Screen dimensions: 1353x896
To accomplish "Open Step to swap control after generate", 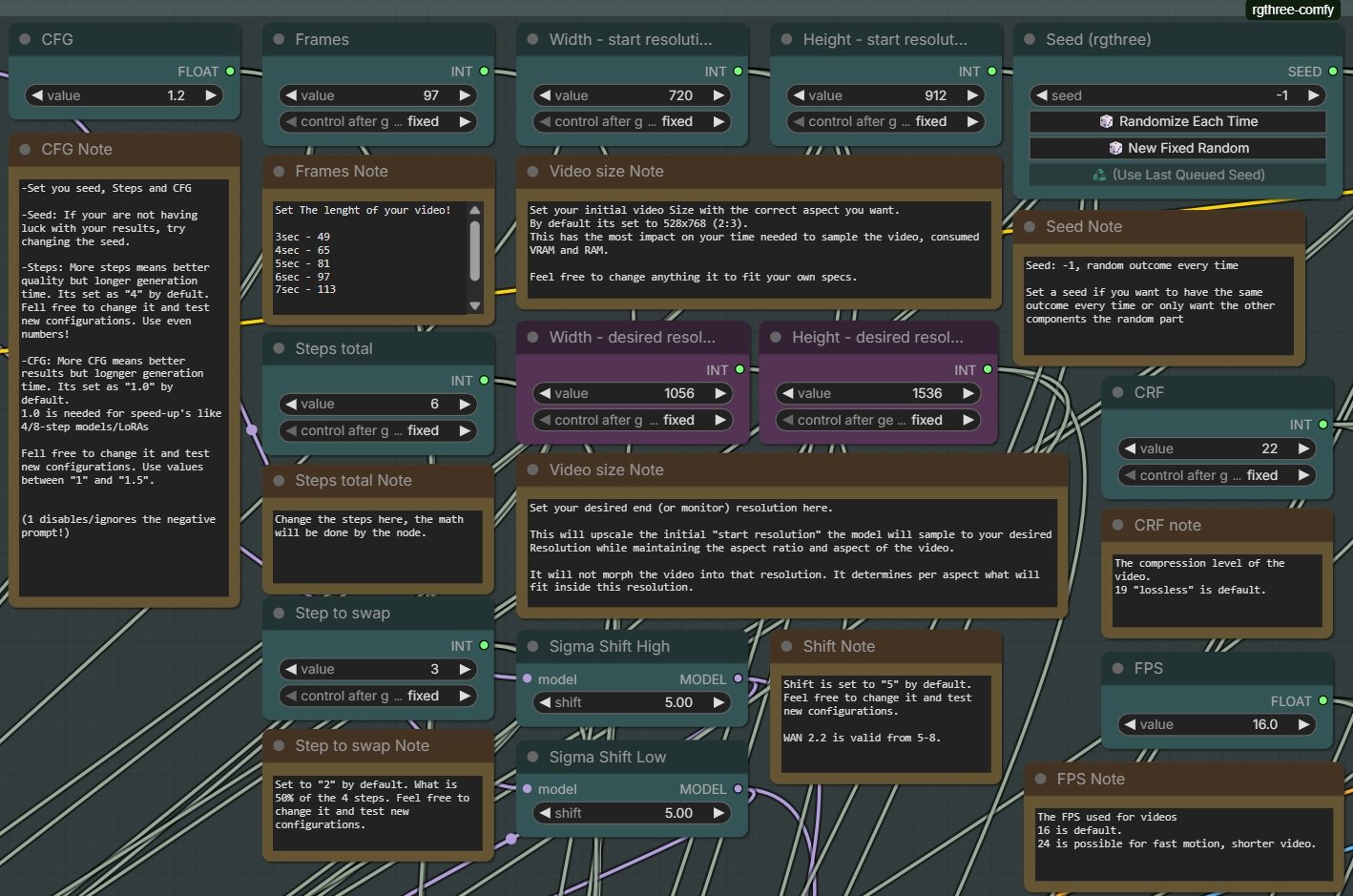I will (x=378, y=696).
